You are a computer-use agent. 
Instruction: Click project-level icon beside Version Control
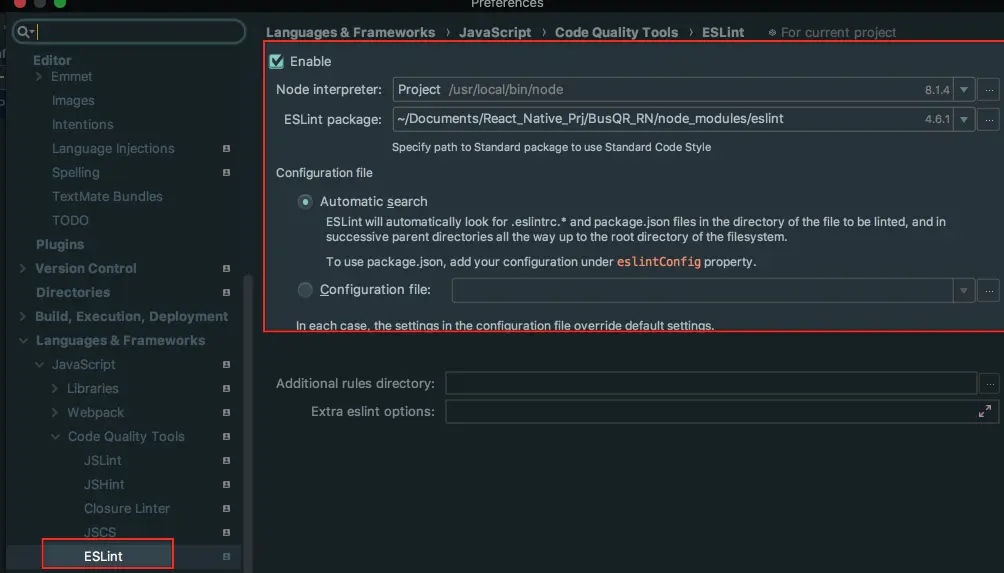(x=226, y=269)
